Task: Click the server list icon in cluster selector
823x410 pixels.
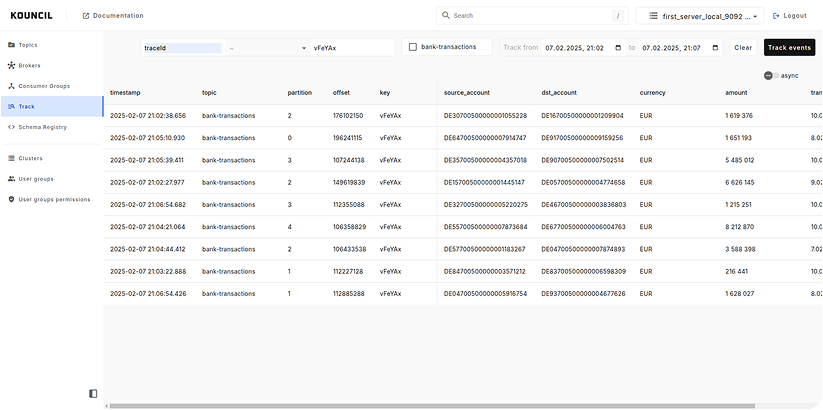Action: [x=653, y=16]
